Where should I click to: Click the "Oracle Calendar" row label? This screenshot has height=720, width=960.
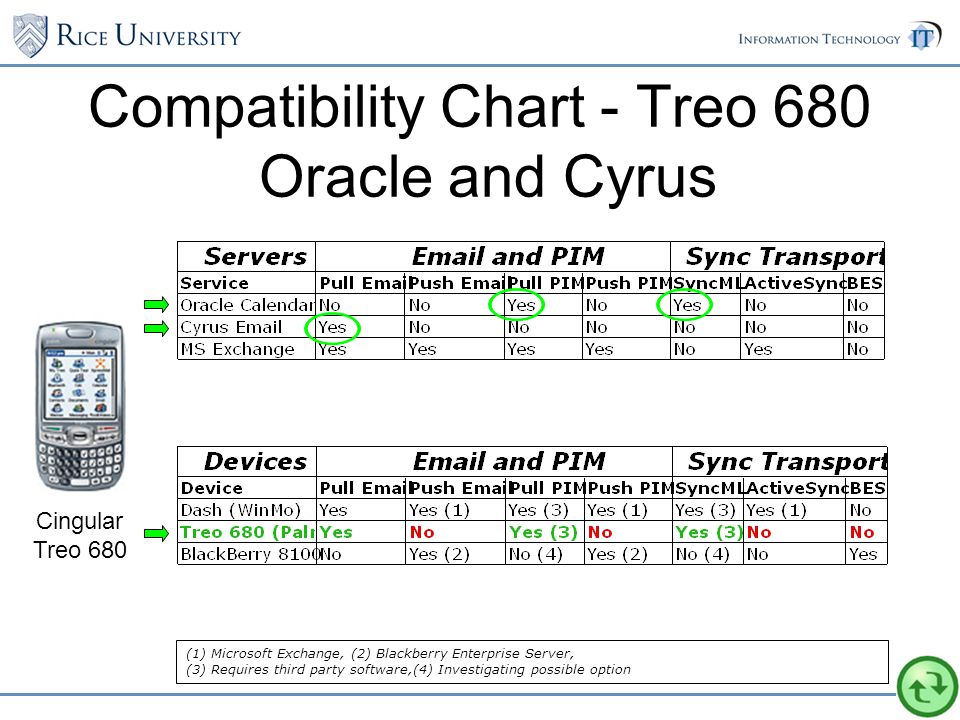[x=247, y=305]
